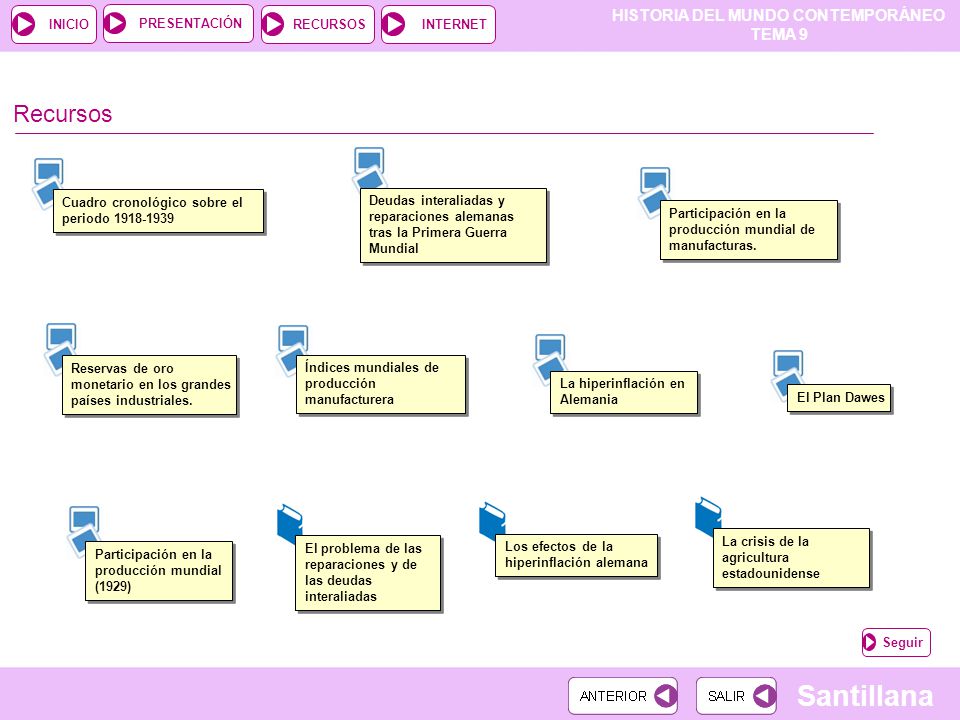Viewport: 960px width, 720px height.
Task: Open Reservas de oro monetario resource
Action: [149, 385]
